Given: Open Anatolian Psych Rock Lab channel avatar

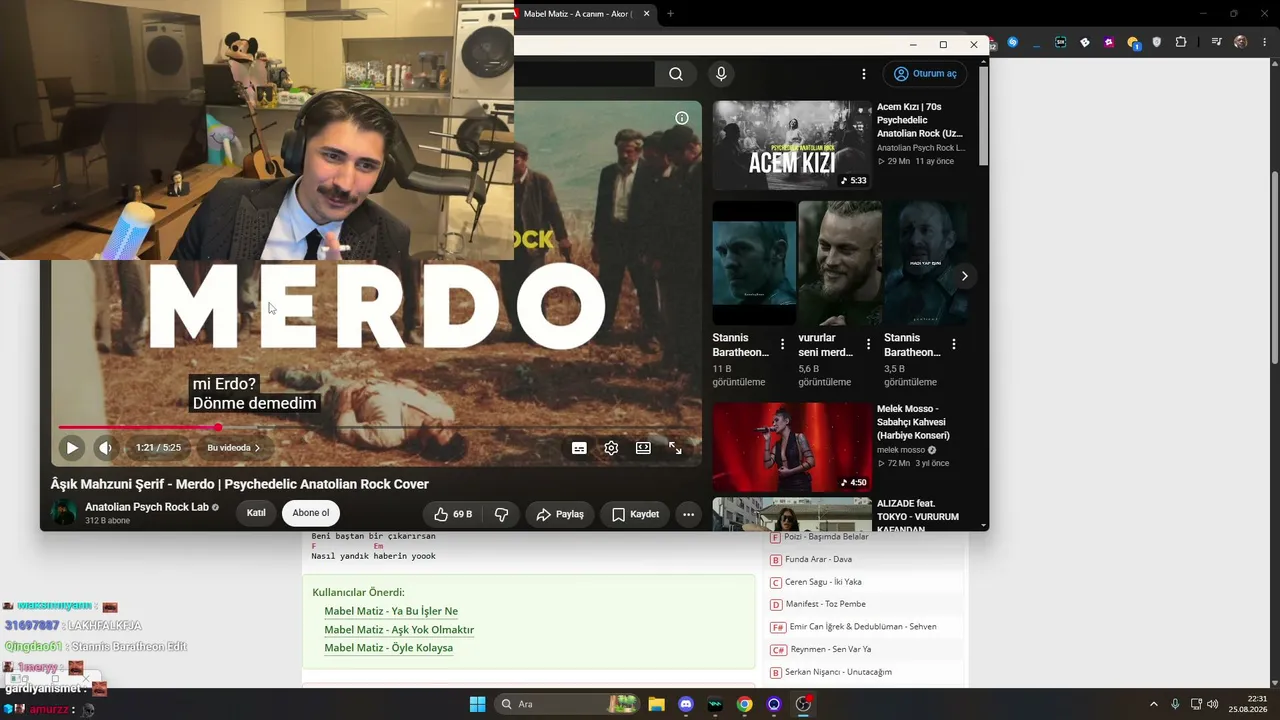Looking at the screenshot, I should [x=64, y=513].
